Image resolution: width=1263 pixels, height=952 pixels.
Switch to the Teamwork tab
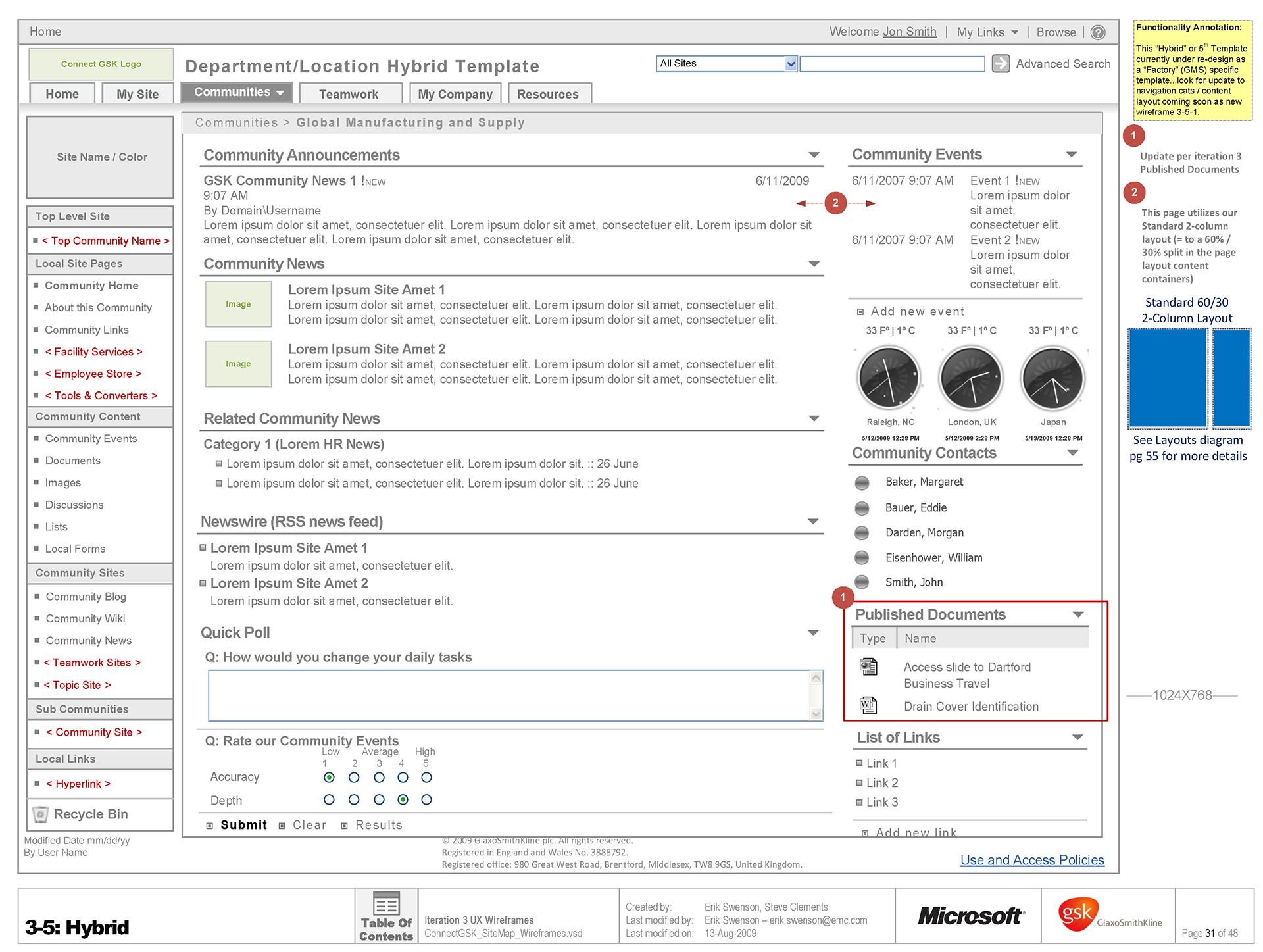click(349, 94)
